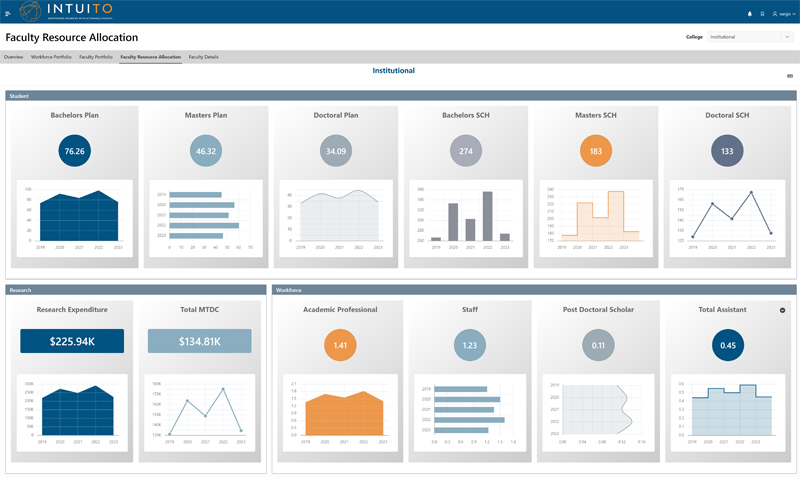The image size is (800, 478).
Task: Click the $134.81K Total MTDC value
Action: [x=199, y=341]
